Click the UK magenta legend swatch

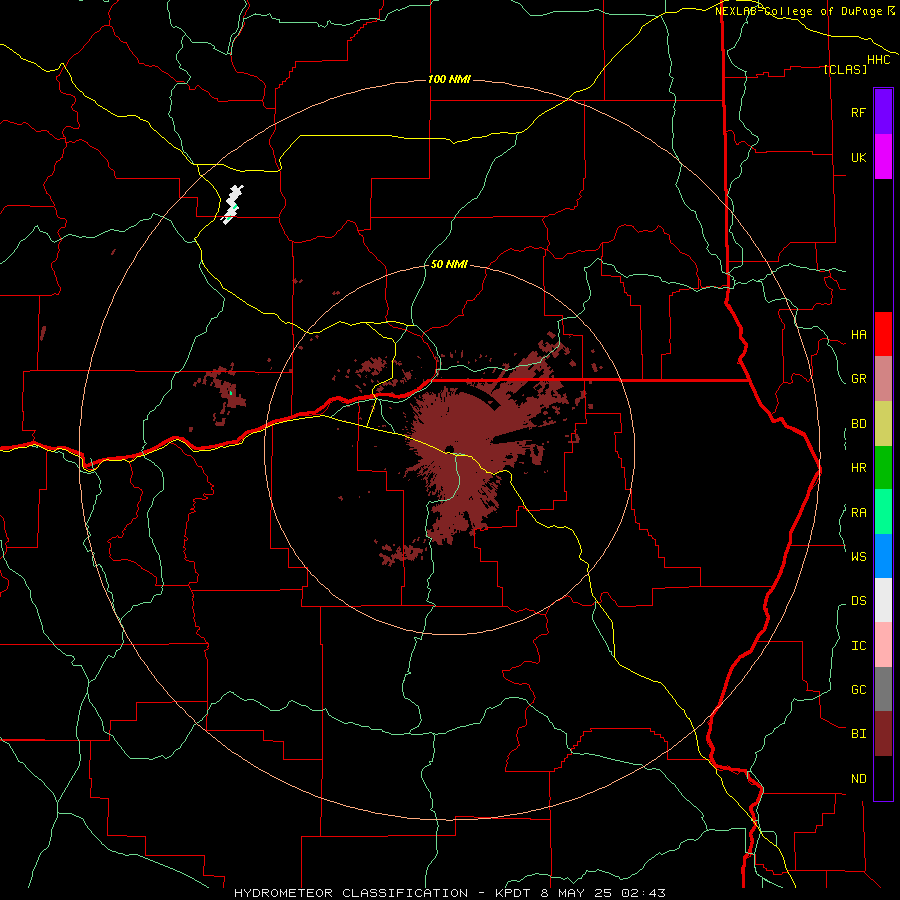tap(883, 157)
